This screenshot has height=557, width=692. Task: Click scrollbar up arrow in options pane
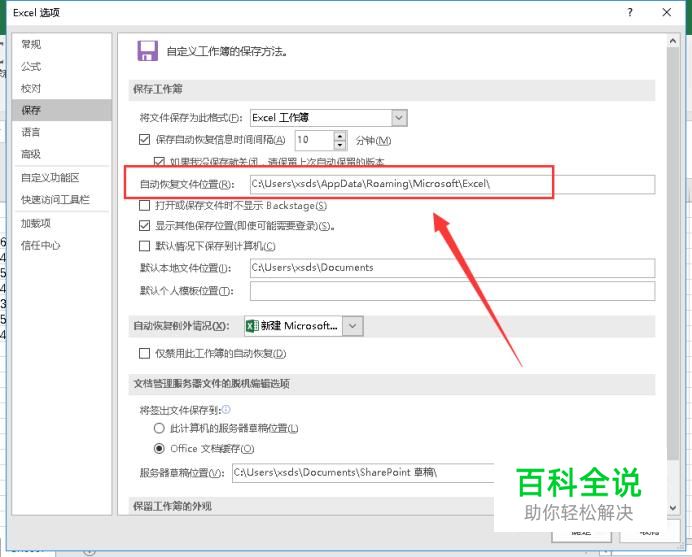point(672,41)
